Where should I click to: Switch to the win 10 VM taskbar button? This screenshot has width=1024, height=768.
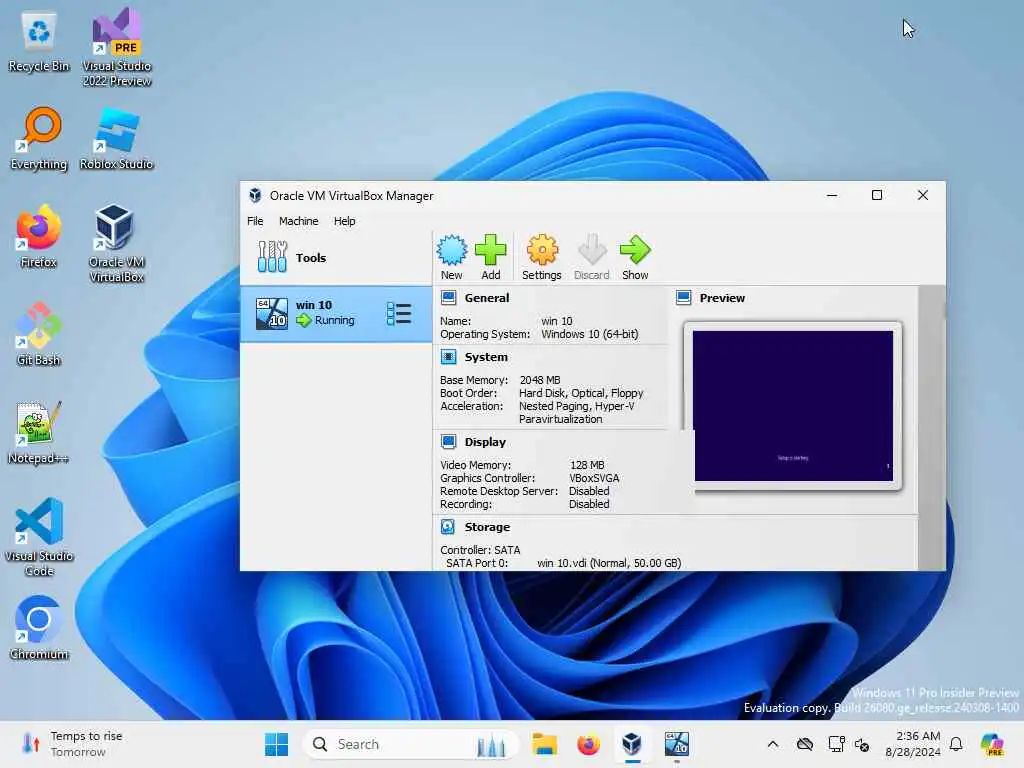[x=677, y=744]
